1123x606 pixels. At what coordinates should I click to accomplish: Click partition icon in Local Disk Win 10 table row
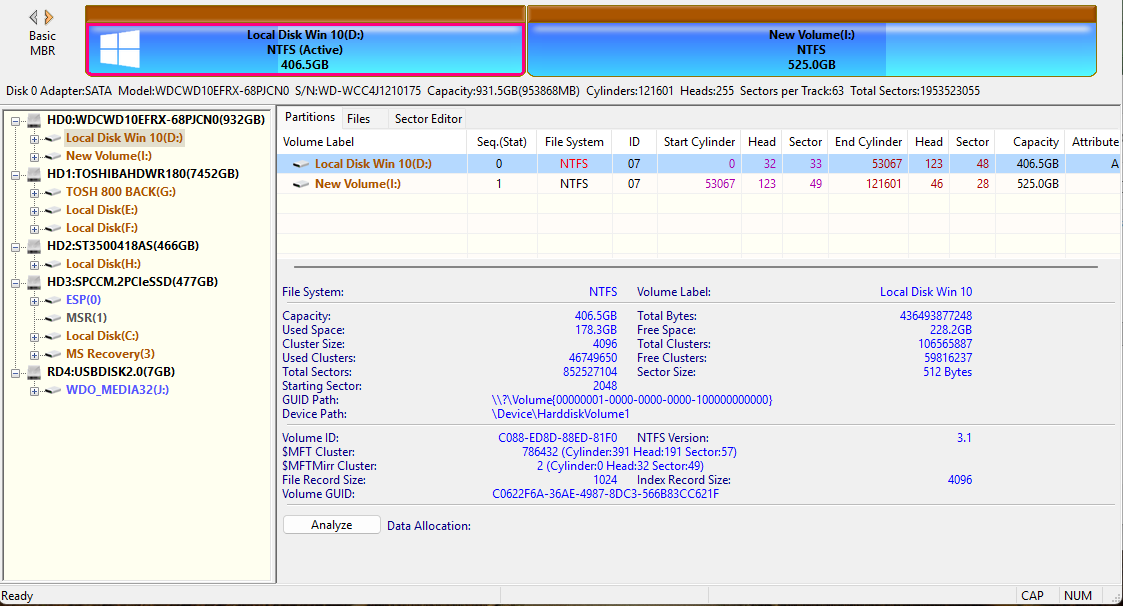(x=301, y=164)
